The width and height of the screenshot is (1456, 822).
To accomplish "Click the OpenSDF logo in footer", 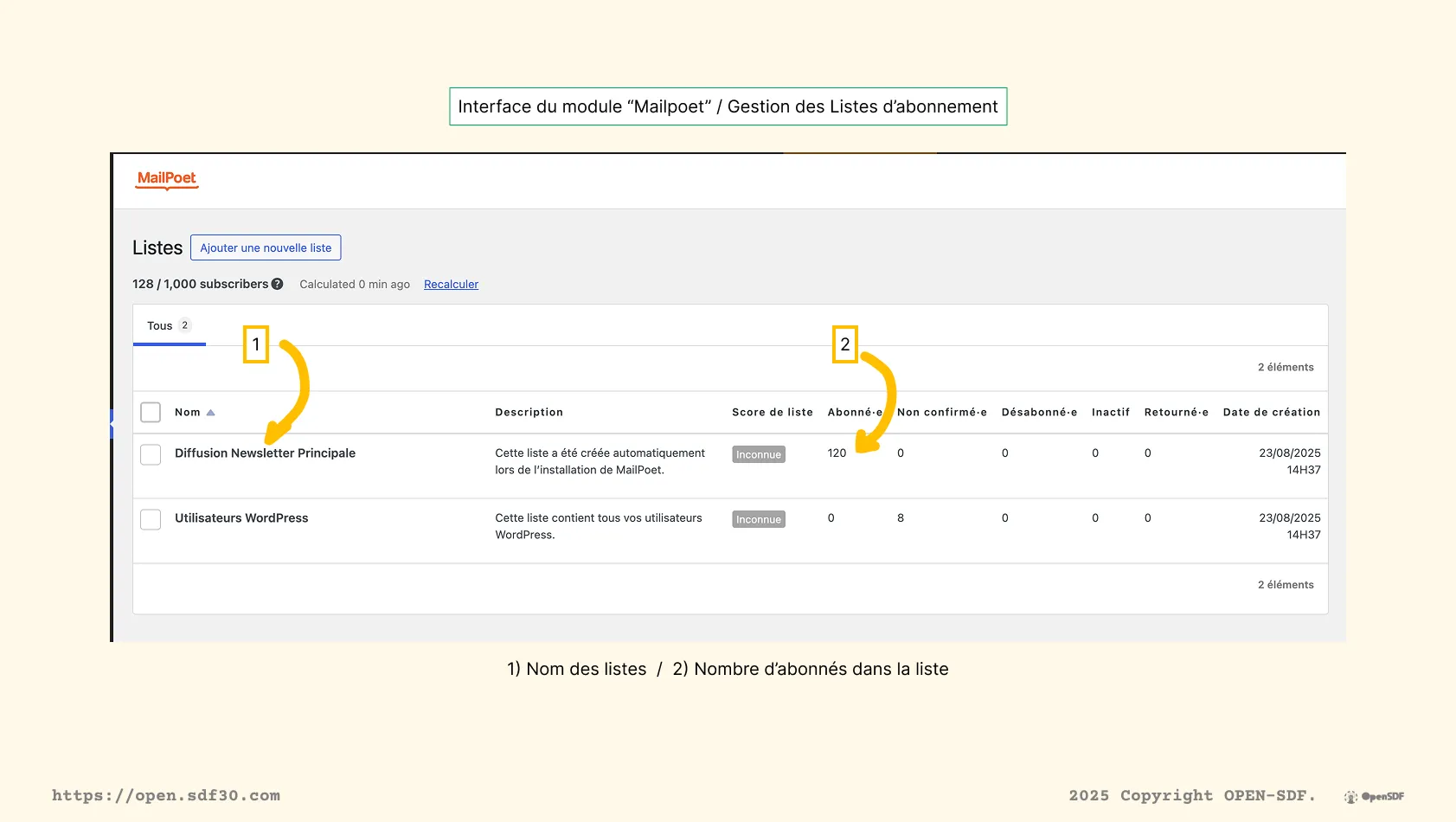I will click(1374, 796).
